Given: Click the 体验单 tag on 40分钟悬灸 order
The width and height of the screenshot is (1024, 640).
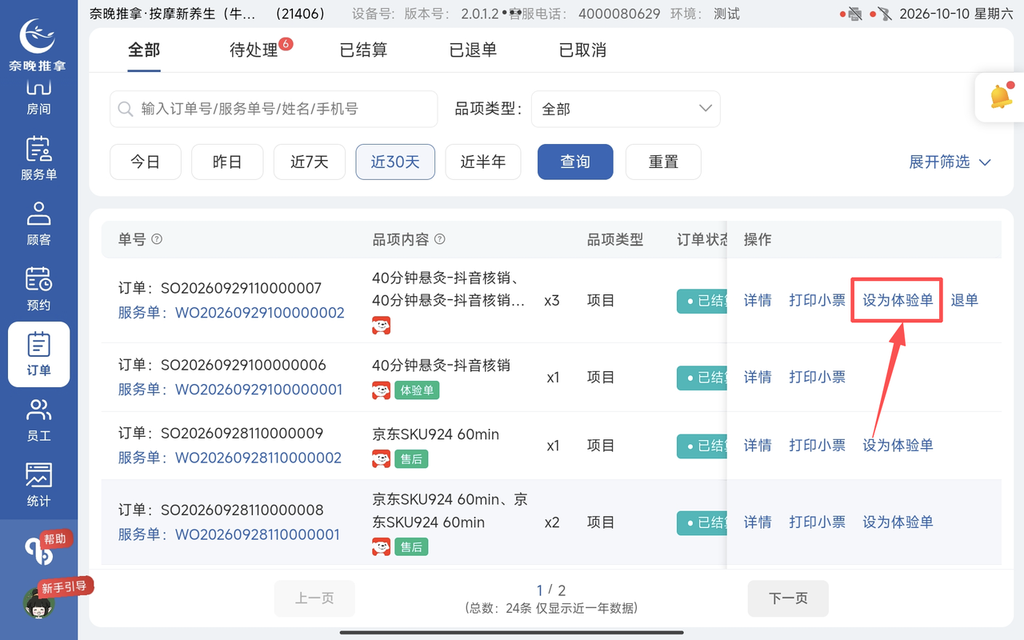Looking at the screenshot, I should [417, 391].
